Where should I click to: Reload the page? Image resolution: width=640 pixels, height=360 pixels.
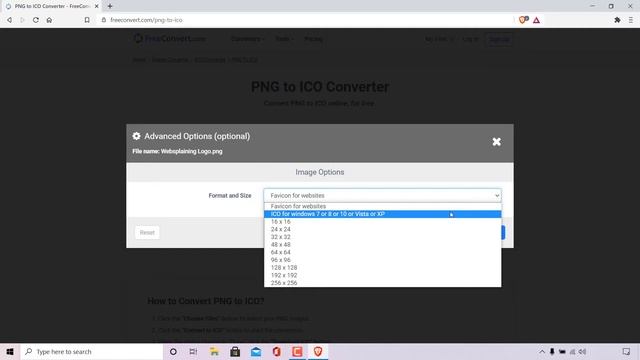(x=36, y=20)
